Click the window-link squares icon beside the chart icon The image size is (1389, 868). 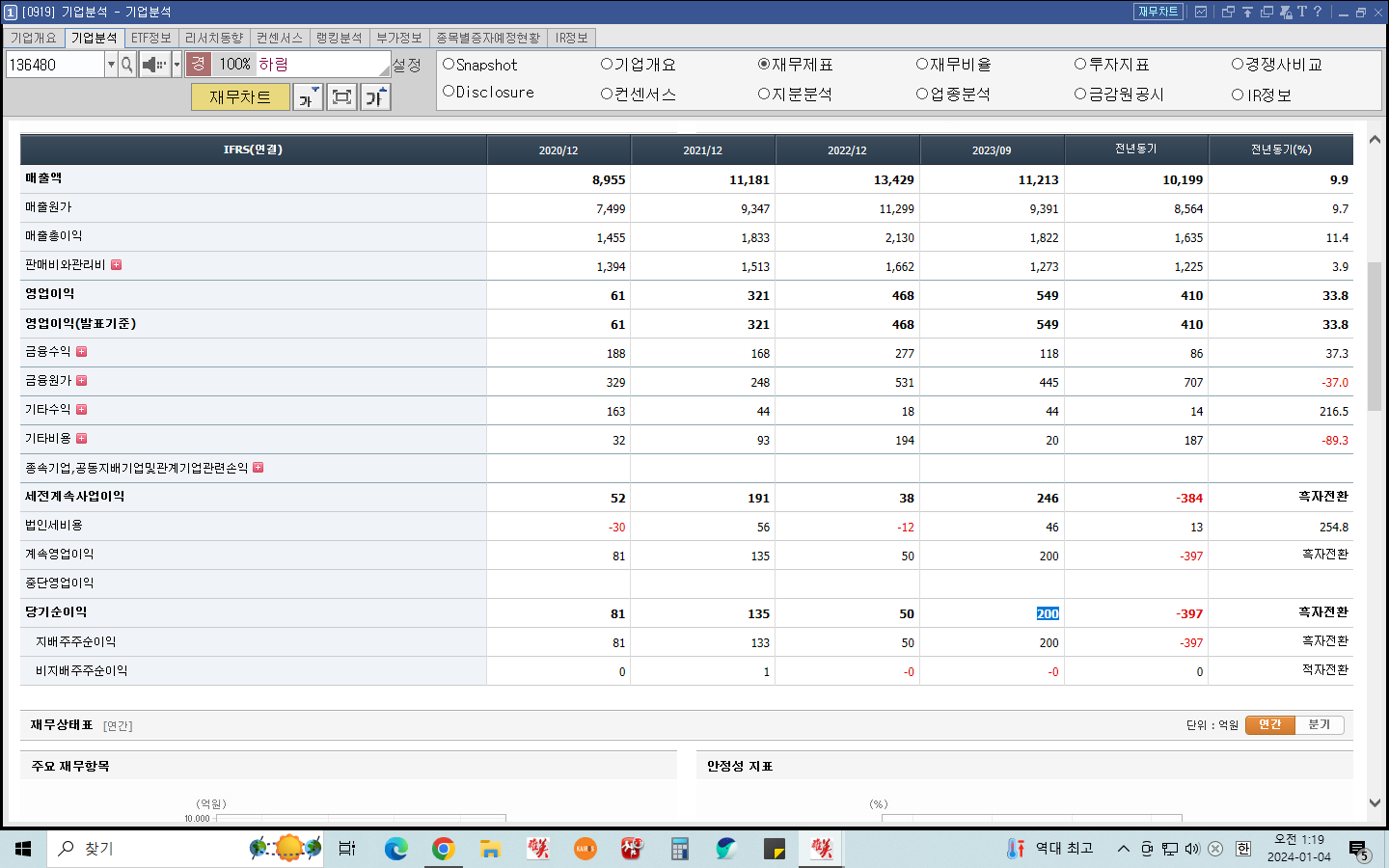1228,12
